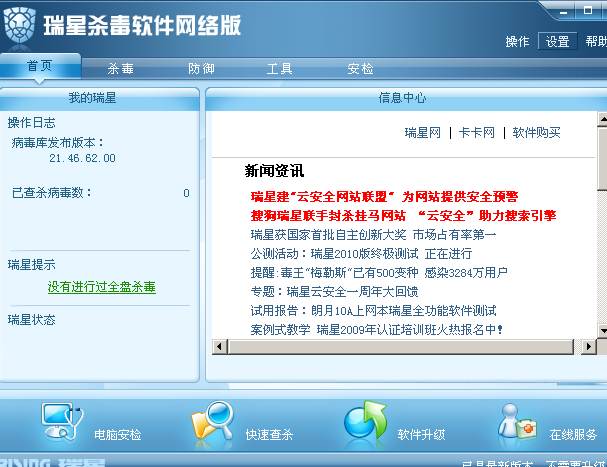Open the 软件购买 link

(536, 133)
